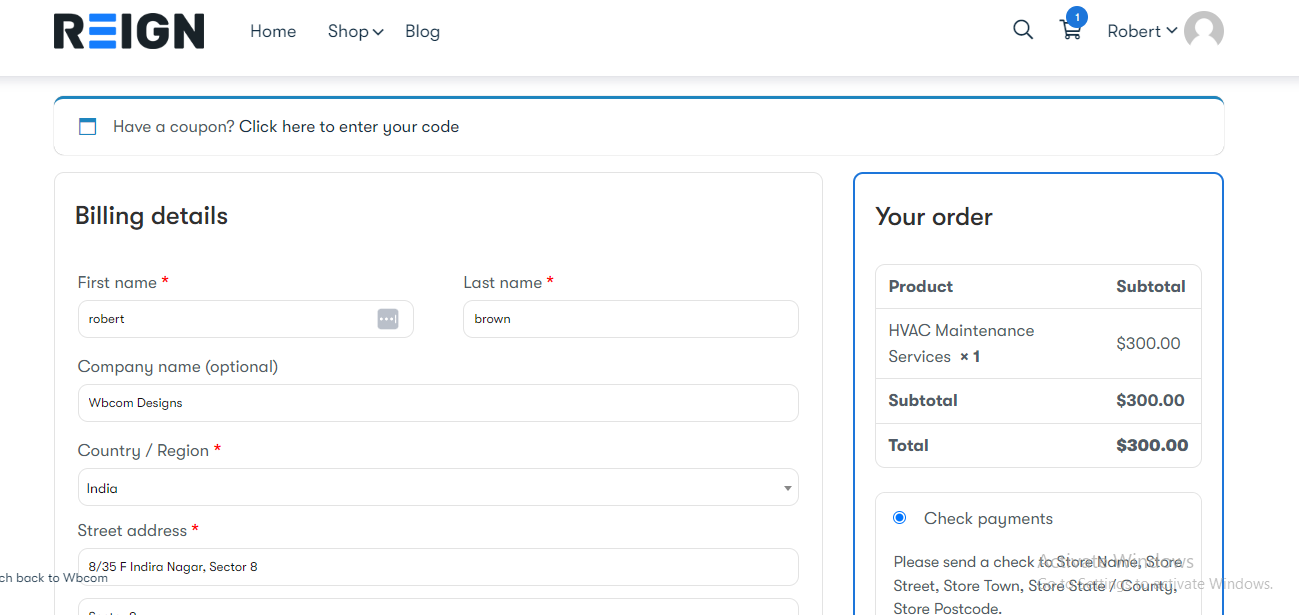The width and height of the screenshot is (1299, 615).
Task: Click the Have a coupon? text
Action: (x=174, y=127)
